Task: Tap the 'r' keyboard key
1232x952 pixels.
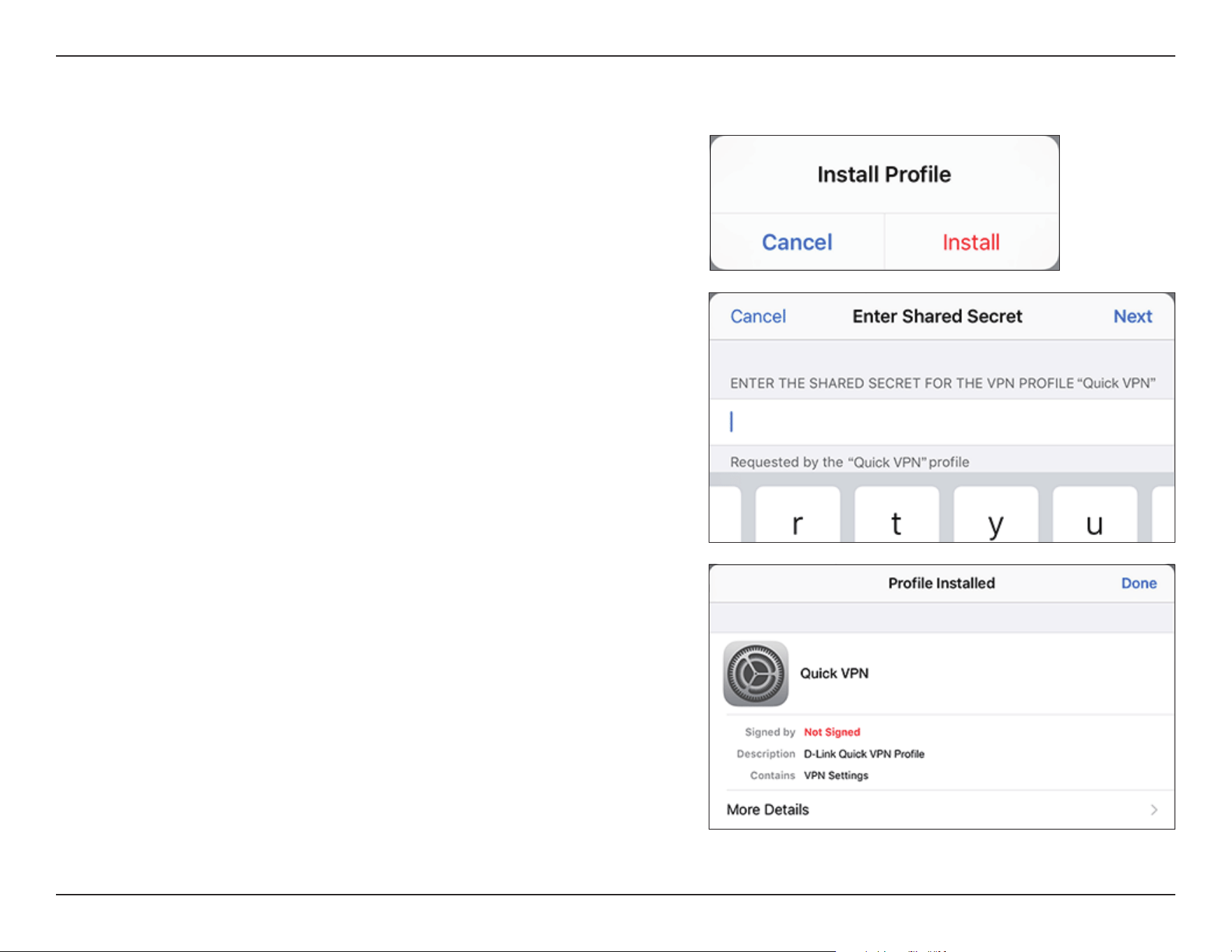Action: point(798,515)
